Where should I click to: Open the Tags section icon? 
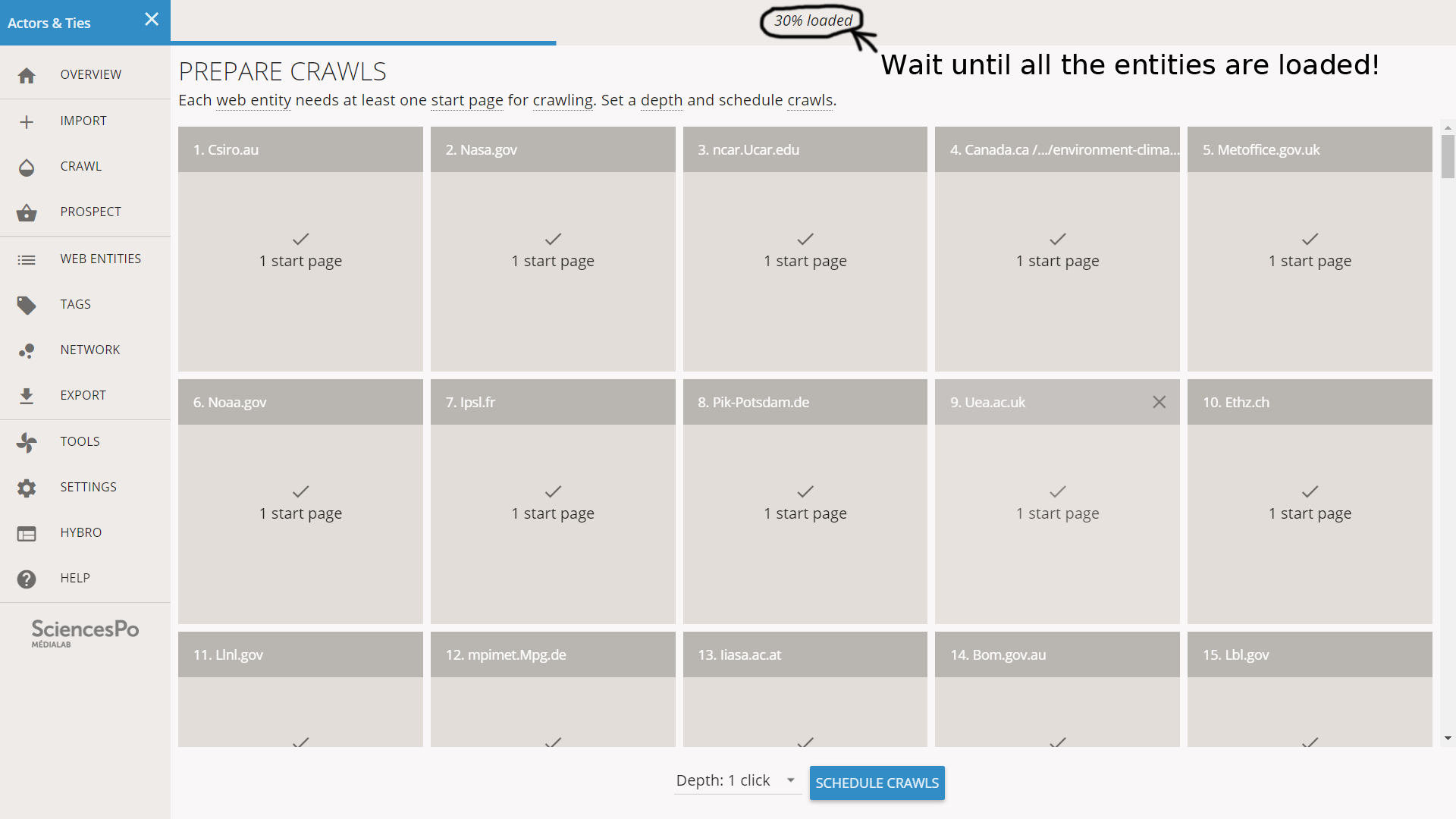point(27,305)
